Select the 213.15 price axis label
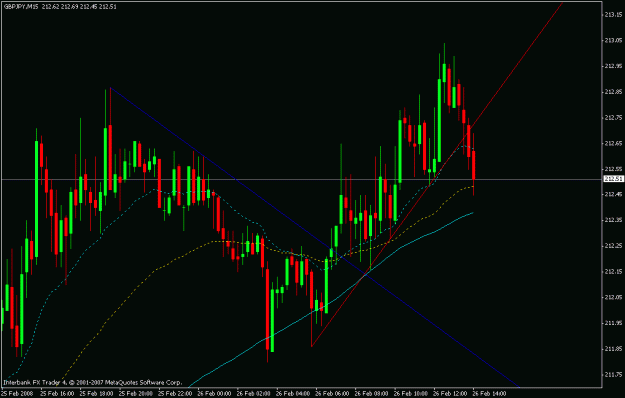The image size is (625, 398). click(614, 15)
